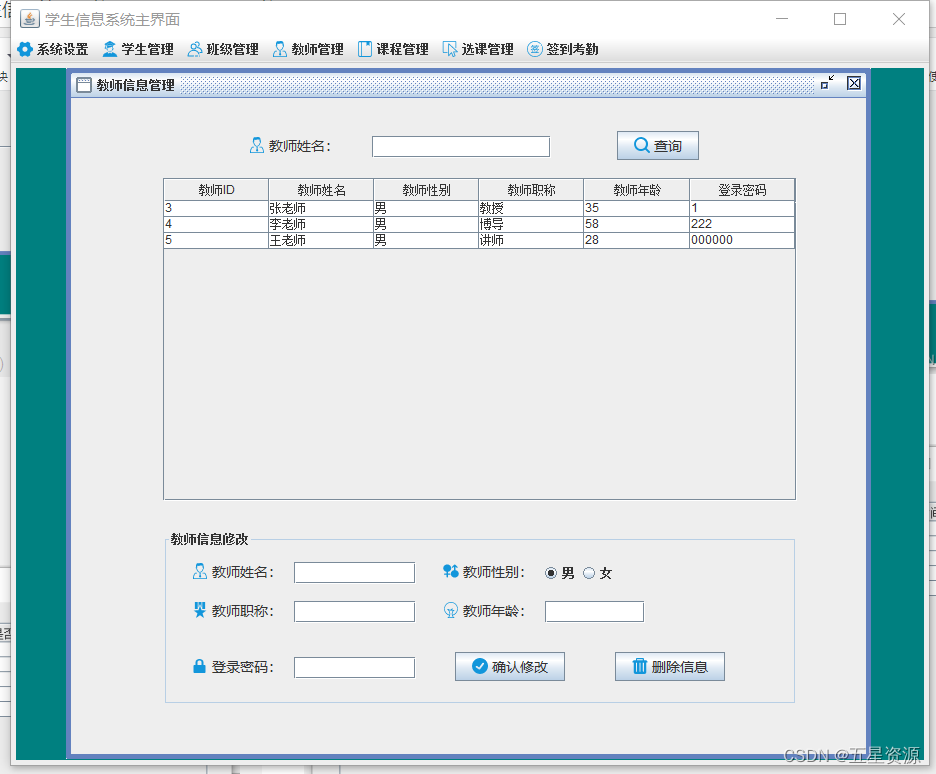
Task: Click the group icon beside 班级管理
Action: tap(195, 49)
